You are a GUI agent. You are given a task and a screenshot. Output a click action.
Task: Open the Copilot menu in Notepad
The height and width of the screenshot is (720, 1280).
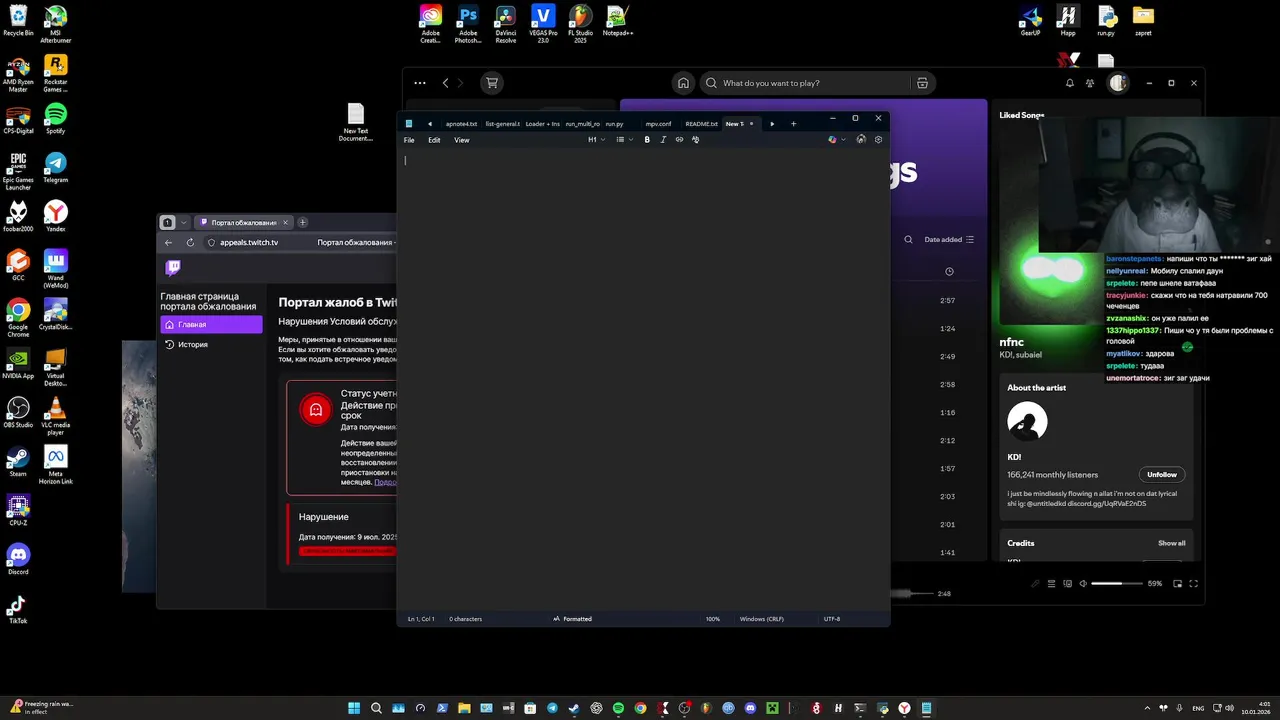coord(836,140)
